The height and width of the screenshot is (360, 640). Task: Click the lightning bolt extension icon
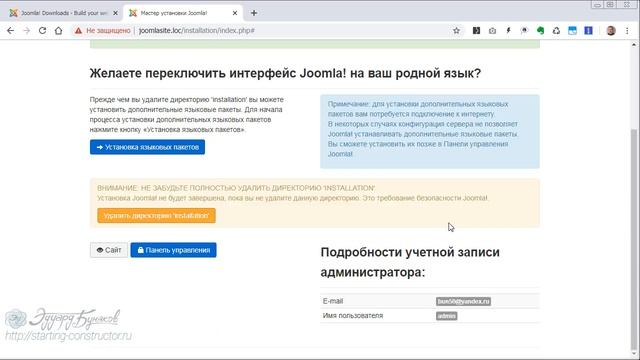coord(508,31)
